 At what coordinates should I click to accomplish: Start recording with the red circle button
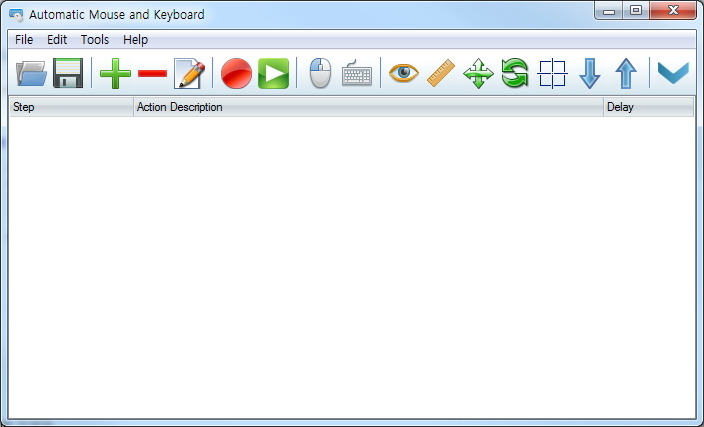coord(236,74)
